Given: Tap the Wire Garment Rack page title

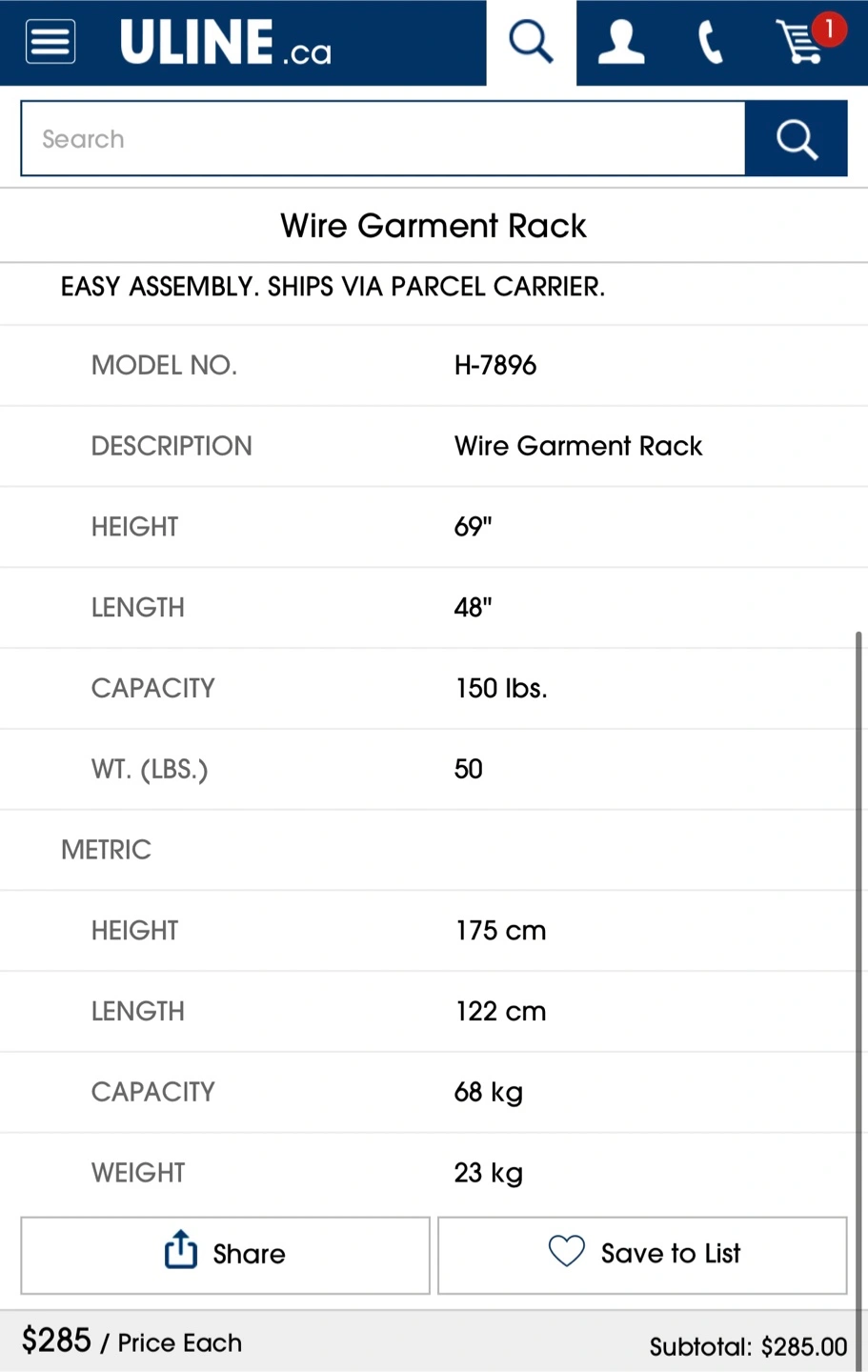Looking at the screenshot, I should 434,226.
